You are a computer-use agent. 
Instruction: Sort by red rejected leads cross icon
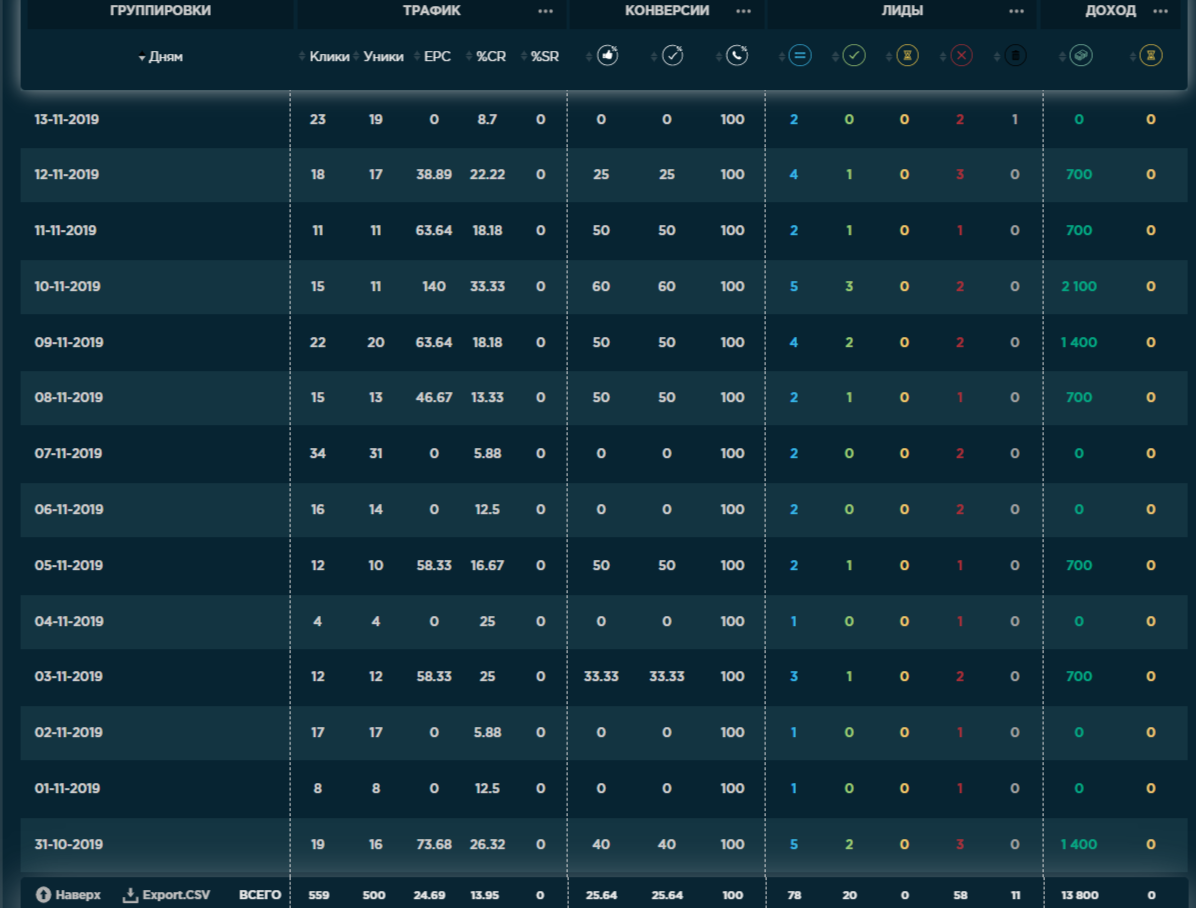coord(961,56)
